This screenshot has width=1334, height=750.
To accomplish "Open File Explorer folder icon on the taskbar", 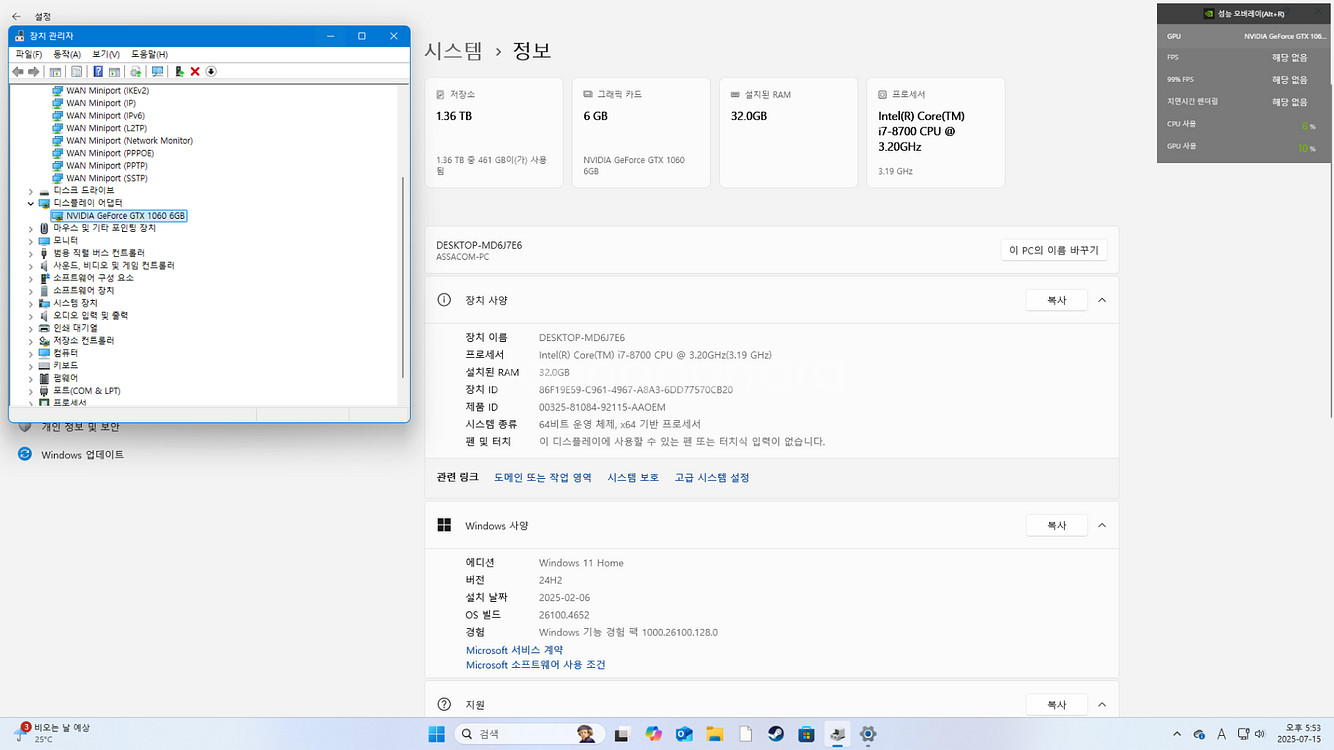I will coord(715,734).
